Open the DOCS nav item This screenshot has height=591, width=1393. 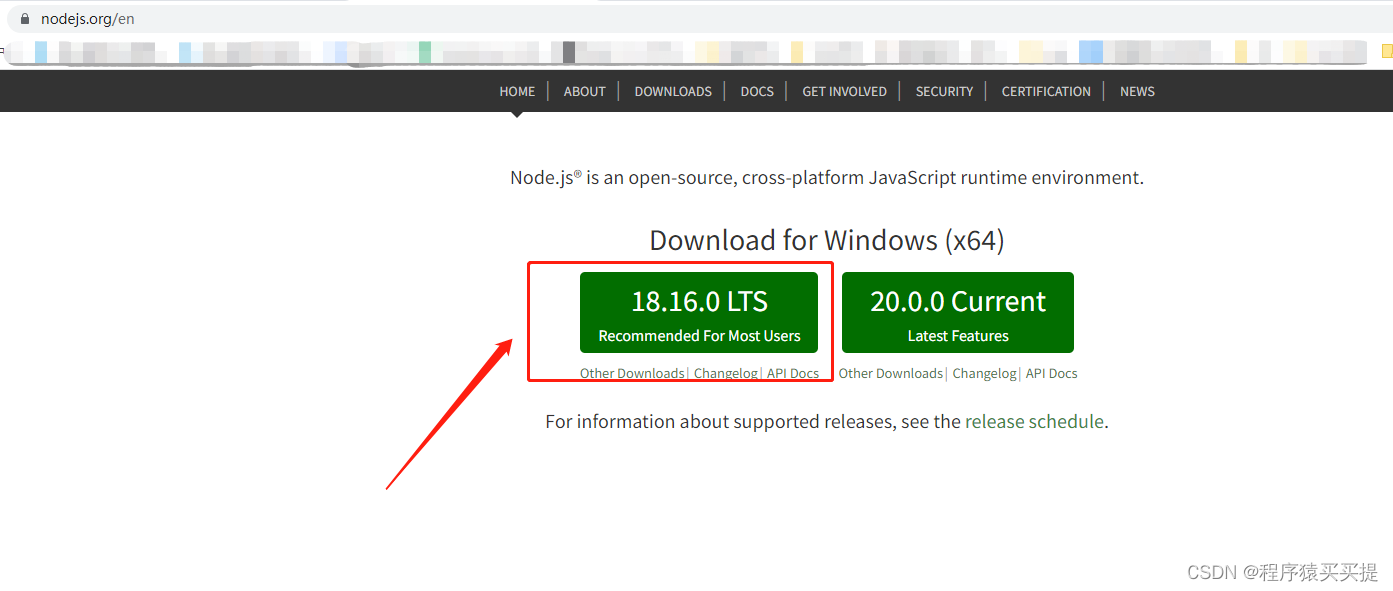(757, 91)
